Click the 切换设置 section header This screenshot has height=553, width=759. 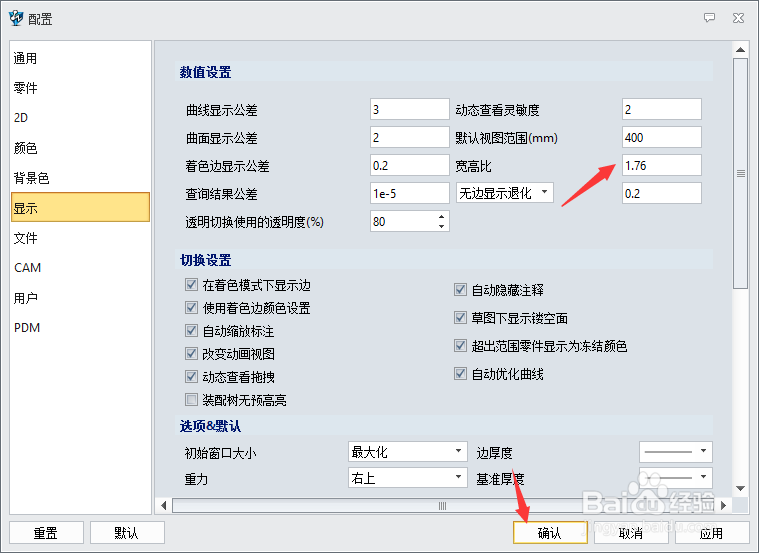[205, 260]
